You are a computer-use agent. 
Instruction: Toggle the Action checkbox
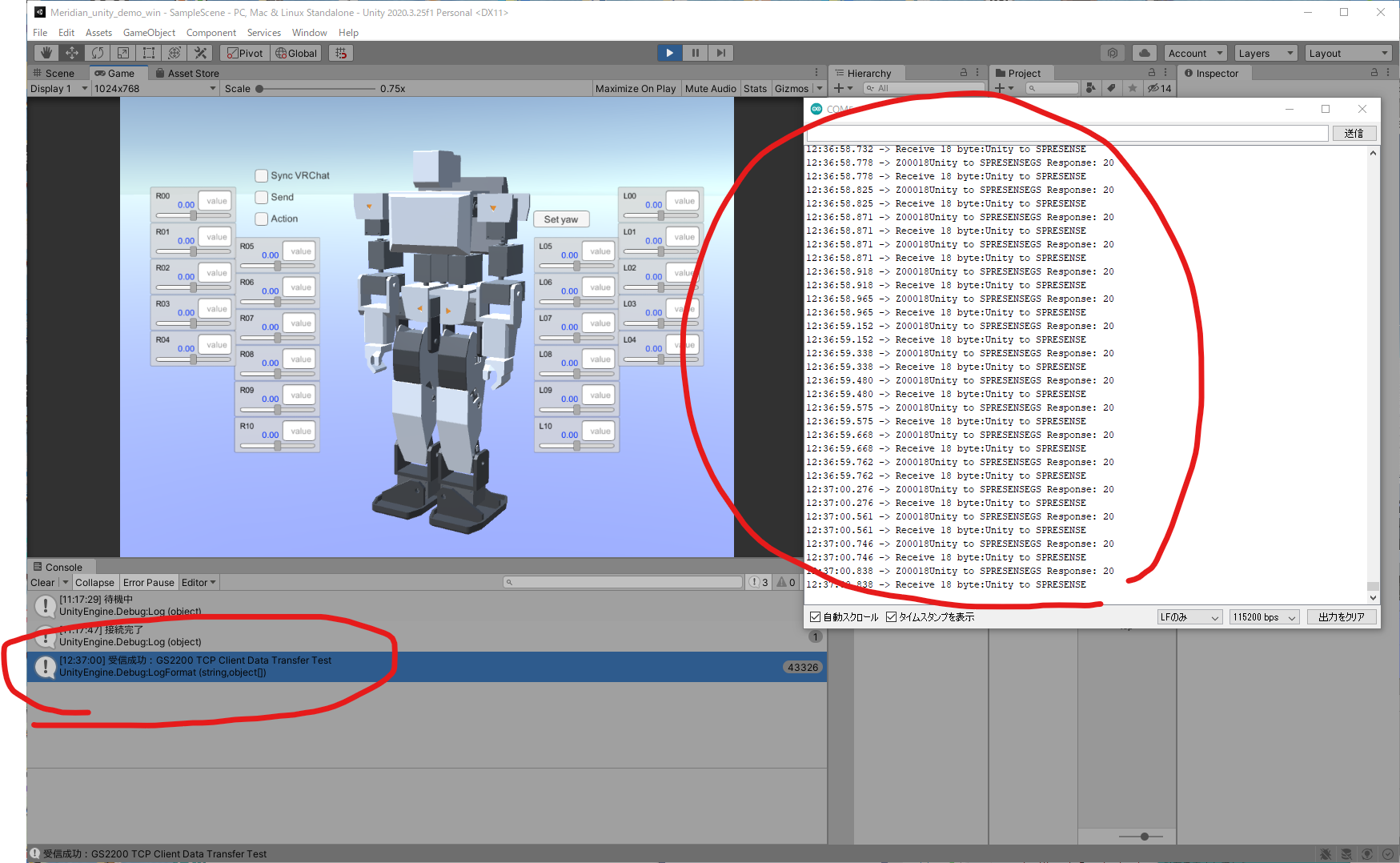(262, 219)
